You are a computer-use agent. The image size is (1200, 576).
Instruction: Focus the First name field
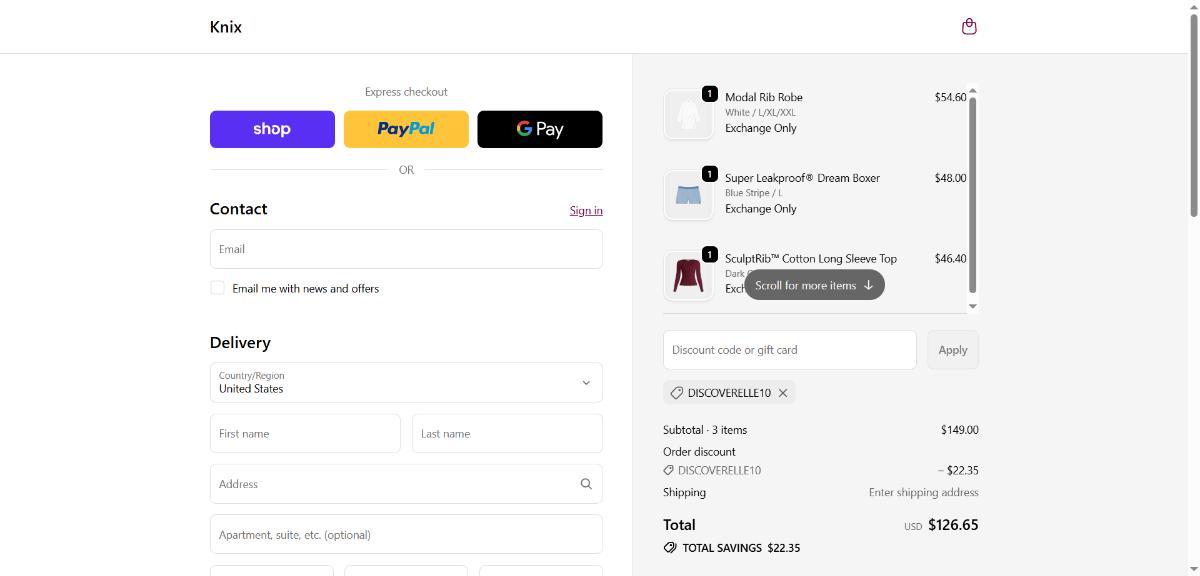tap(305, 434)
